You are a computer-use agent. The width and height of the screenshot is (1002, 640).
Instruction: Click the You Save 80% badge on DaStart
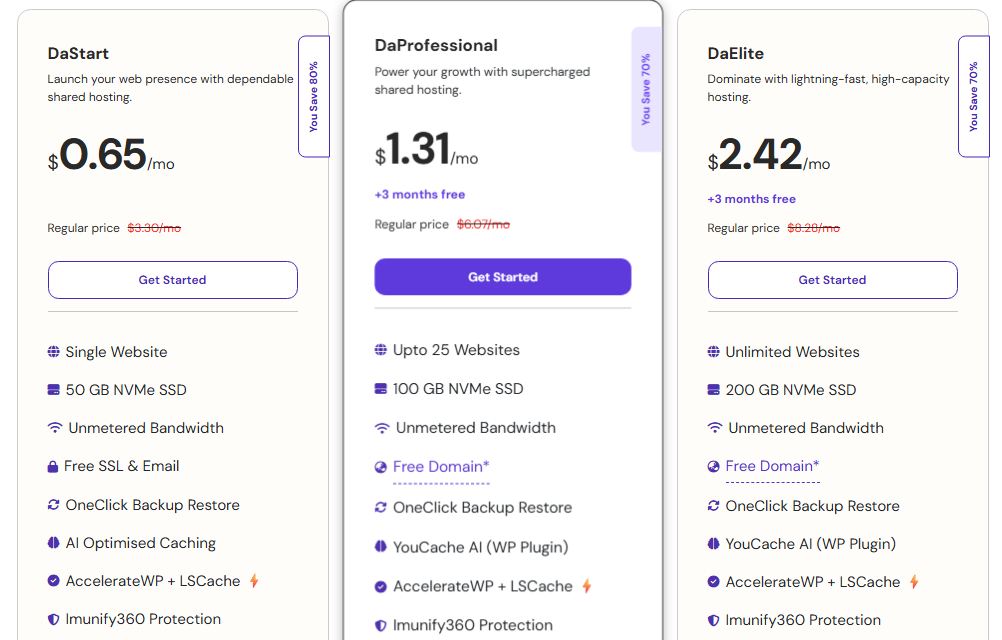click(314, 95)
